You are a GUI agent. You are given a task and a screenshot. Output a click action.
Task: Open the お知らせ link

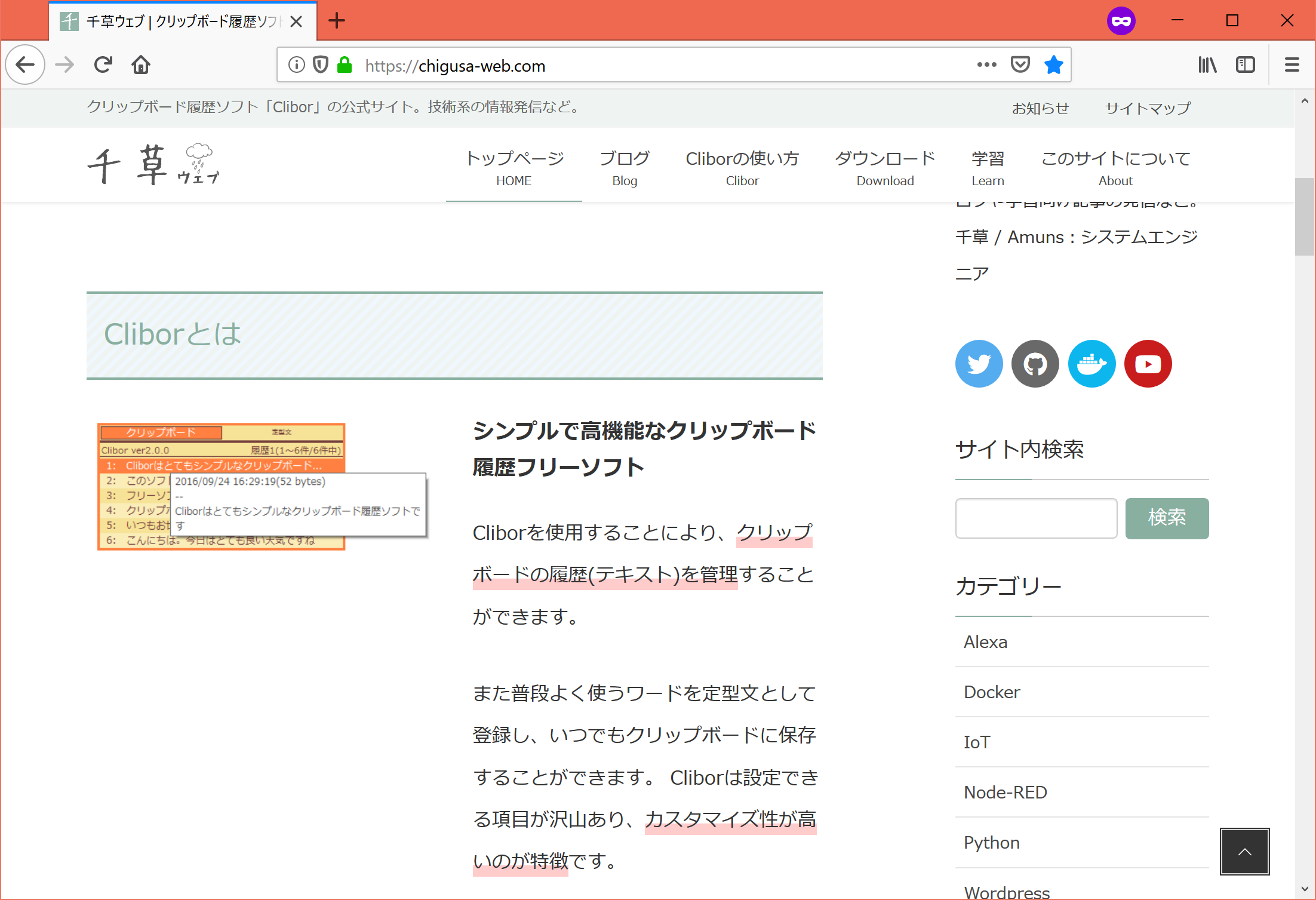point(1040,108)
